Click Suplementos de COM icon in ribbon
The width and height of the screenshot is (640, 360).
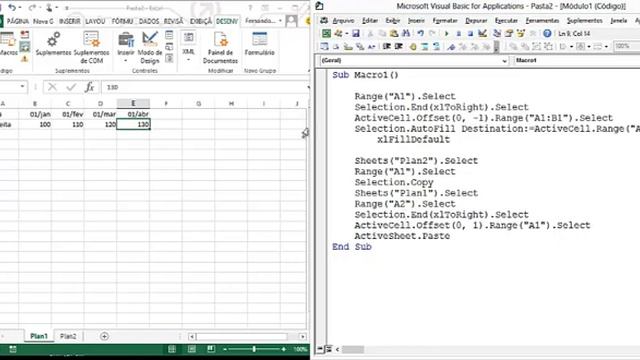click(91, 40)
